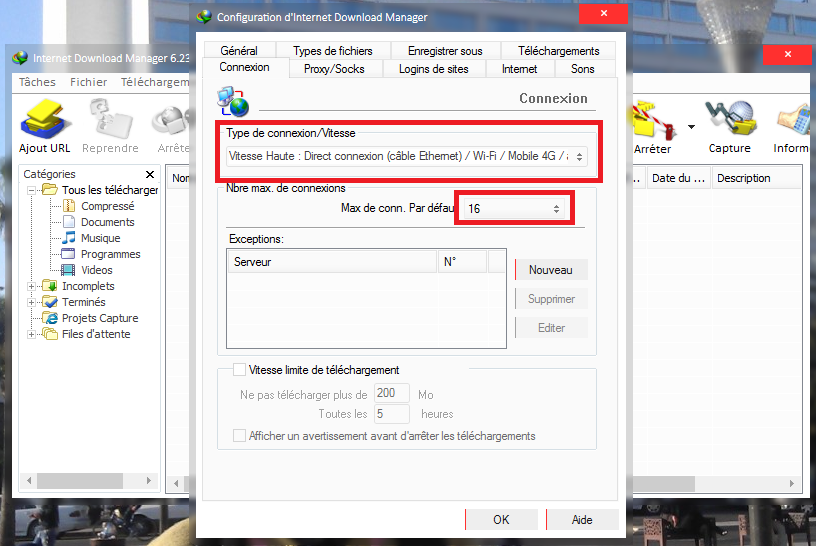Image resolution: width=816 pixels, height=546 pixels.
Task: Click the Toutes les hours field
Action: [391, 414]
